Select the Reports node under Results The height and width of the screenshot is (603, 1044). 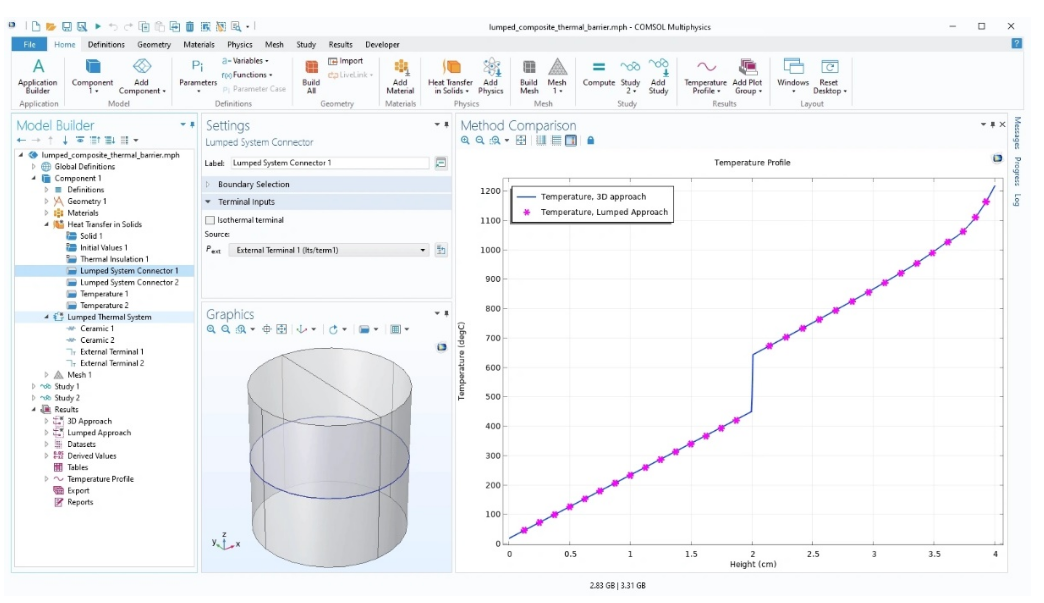coord(80,502)
